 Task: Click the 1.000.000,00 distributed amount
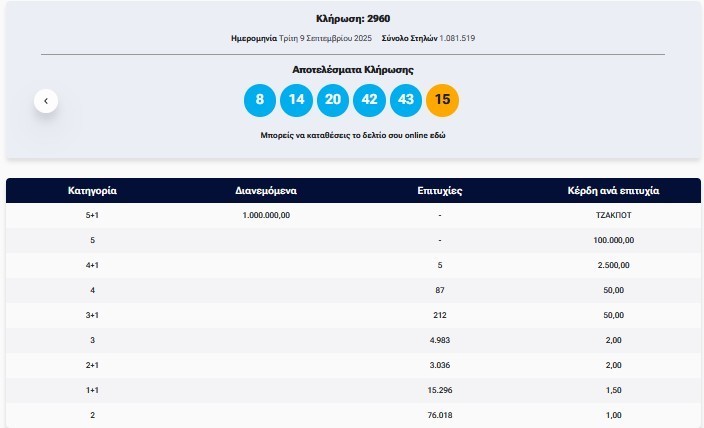(266, 215)
